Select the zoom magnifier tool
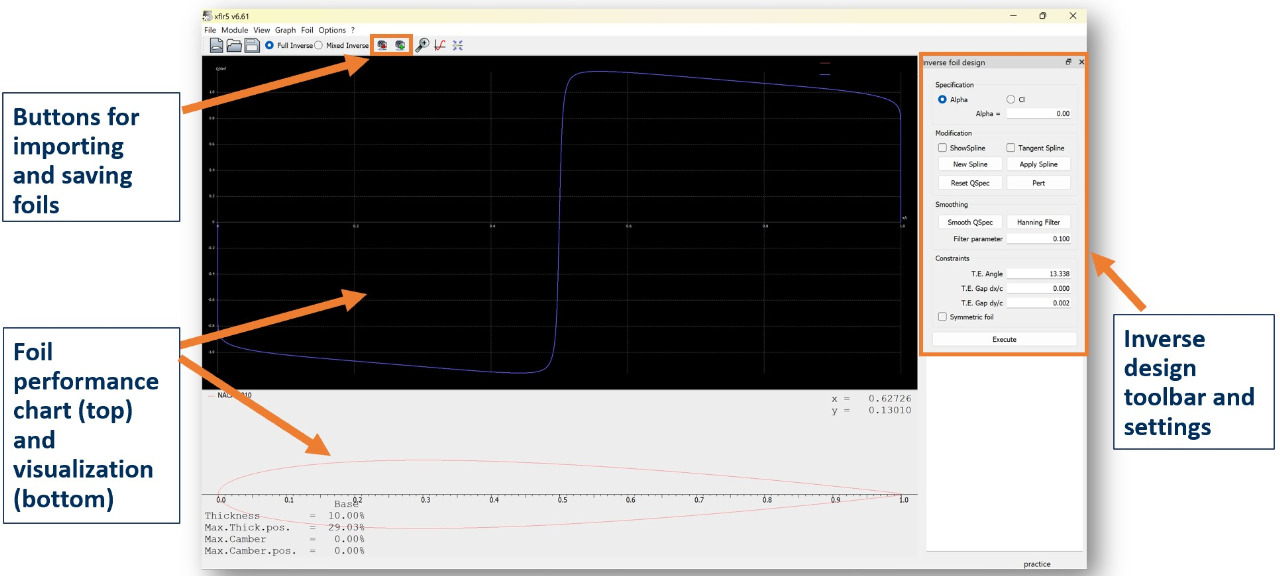This screenshot has height=576, width=1280. click(x=422, y=45)
